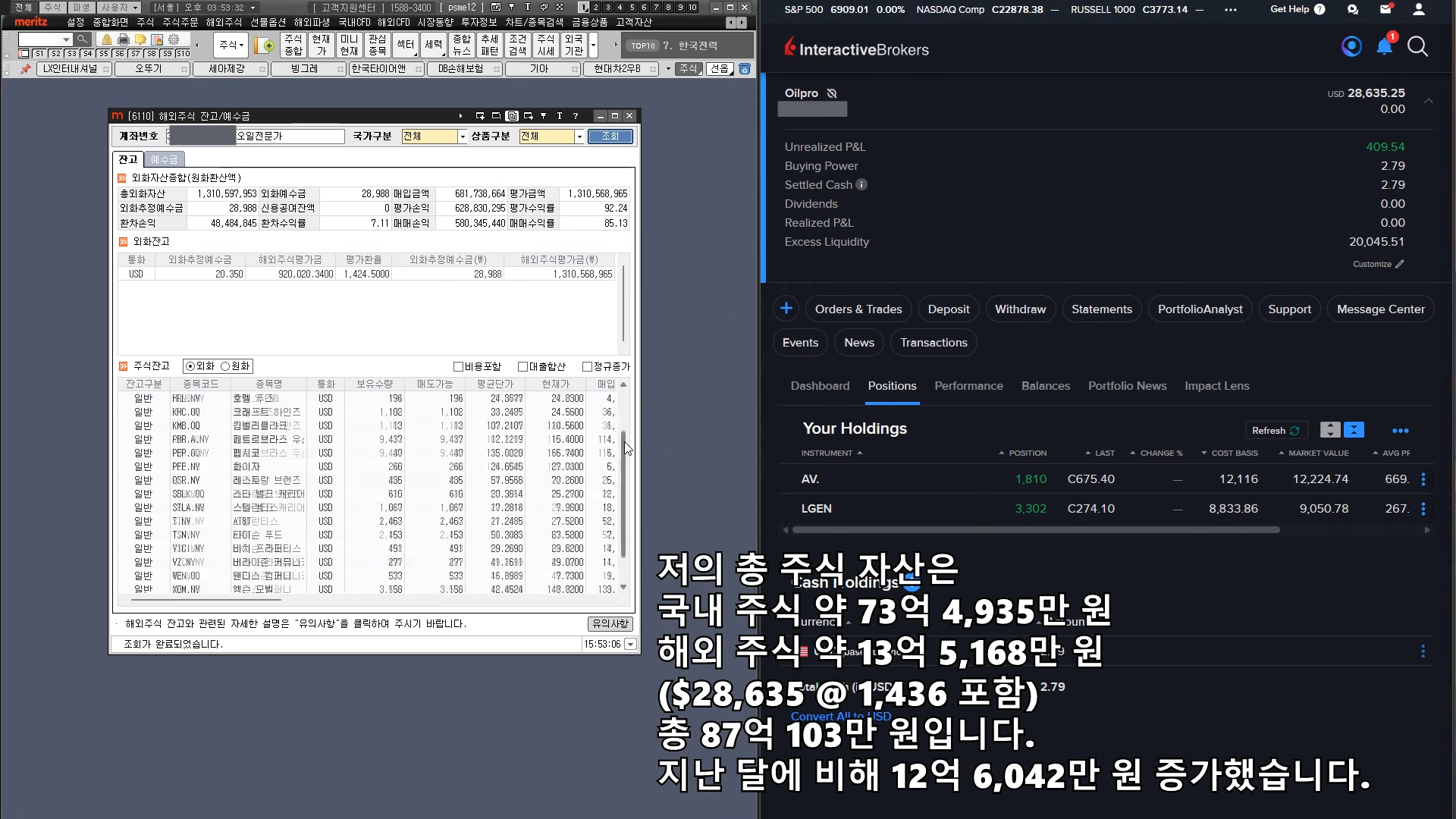This screenshot has width=1456, height=819.
Task: Open the three-dot options for the AV. holding
Action: click(1423, 479)
